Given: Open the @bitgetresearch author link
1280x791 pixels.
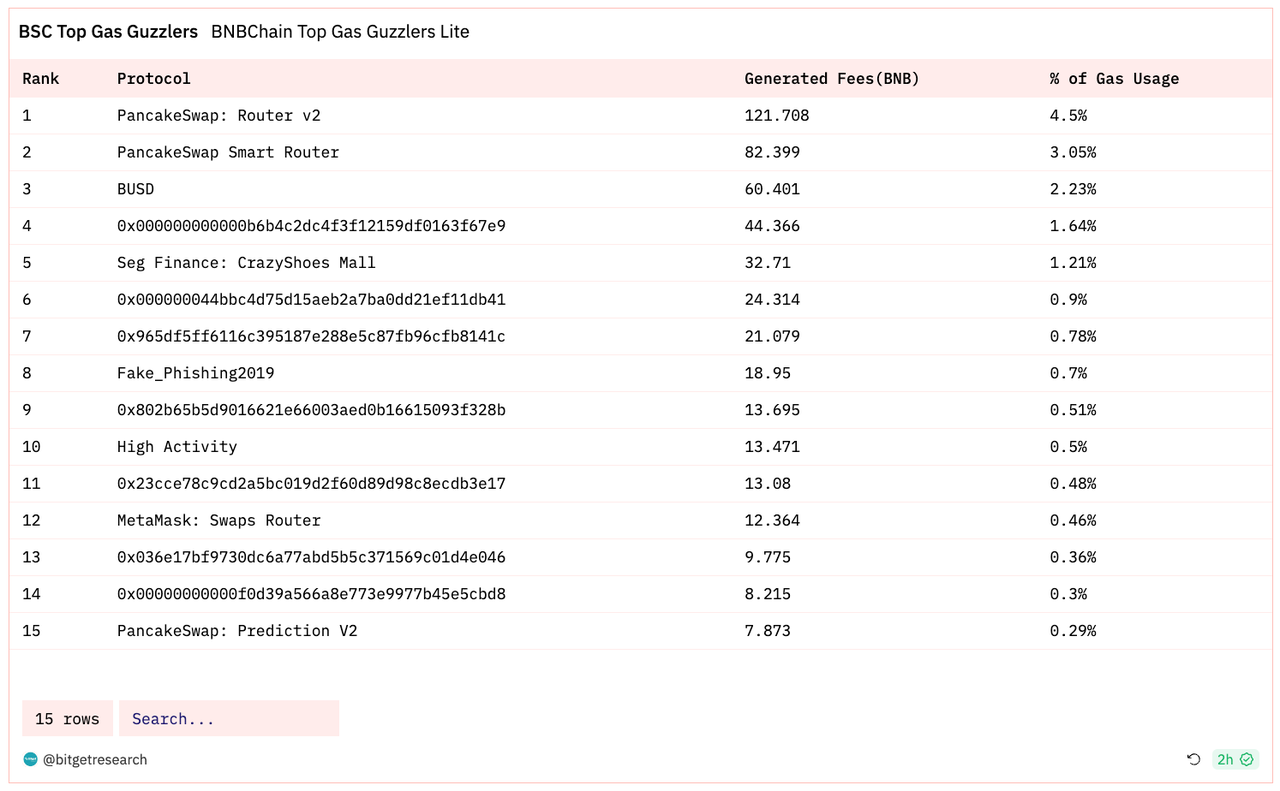Looking at the screenshot, I should [95, 759].
